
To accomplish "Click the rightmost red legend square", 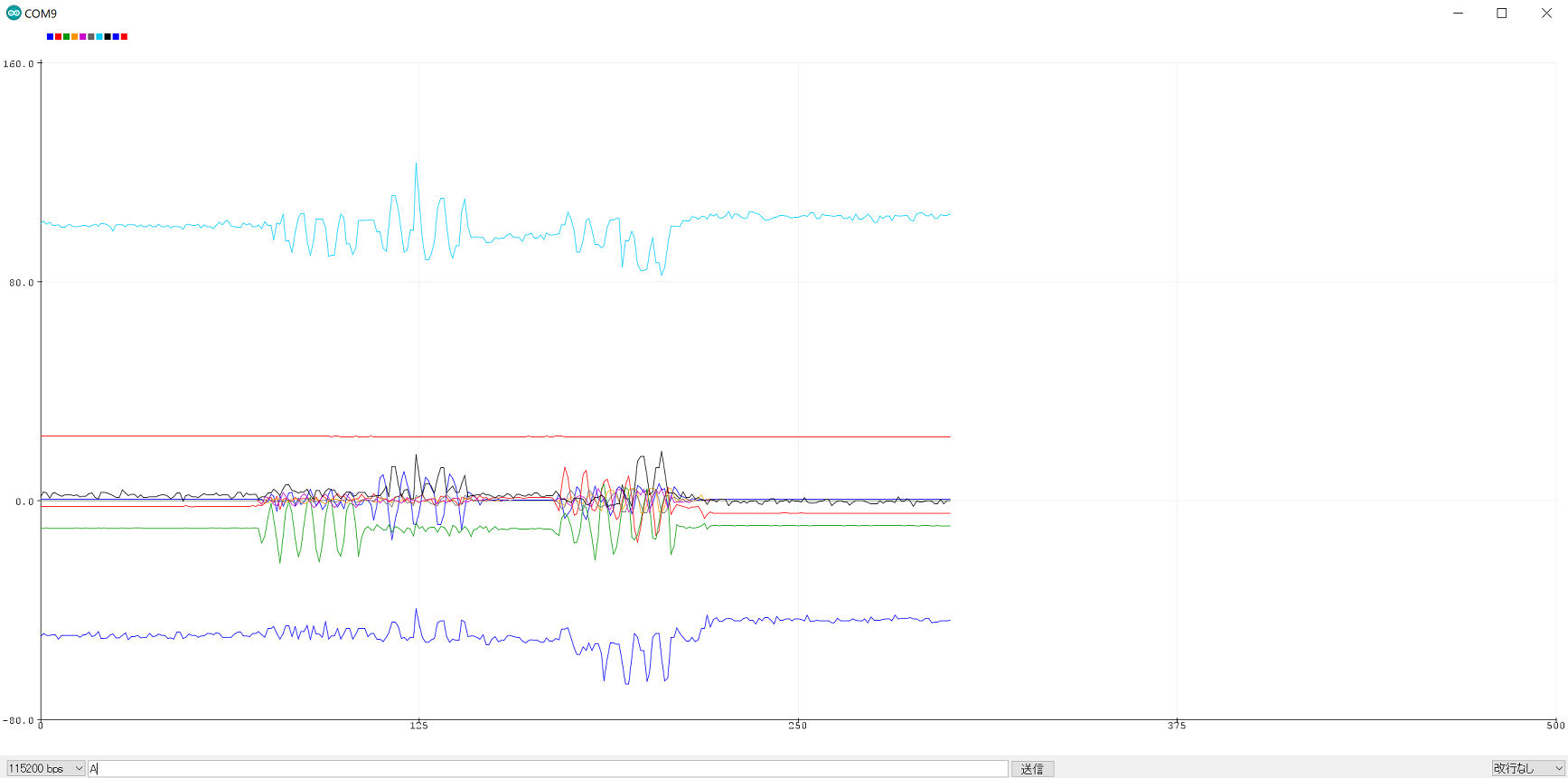I will tap(124, 37).
